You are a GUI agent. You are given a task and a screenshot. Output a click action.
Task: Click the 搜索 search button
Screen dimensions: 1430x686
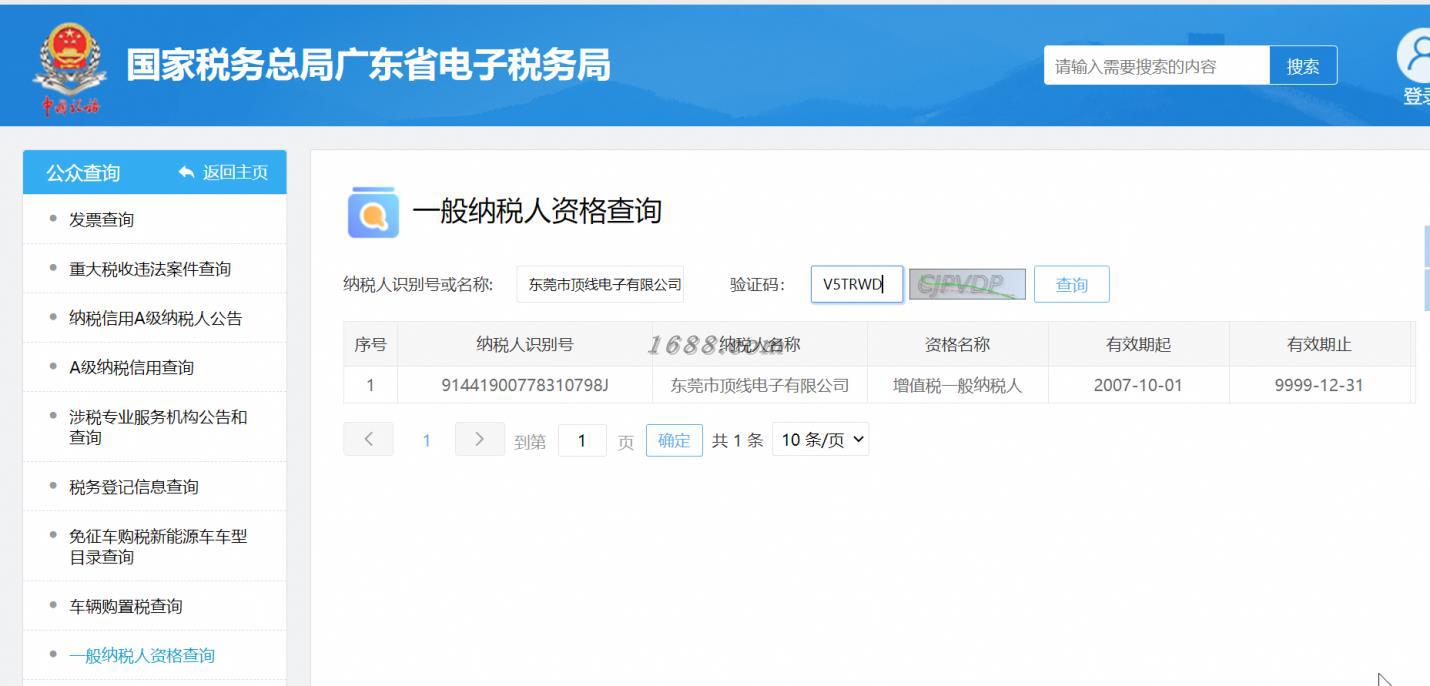coord(1303,66)
